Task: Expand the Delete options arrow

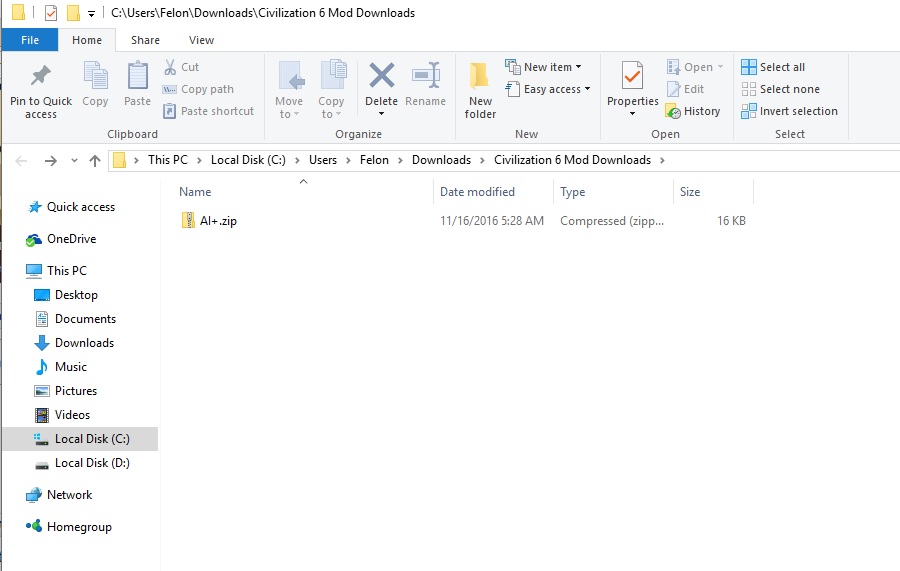Action: (381, 114)
